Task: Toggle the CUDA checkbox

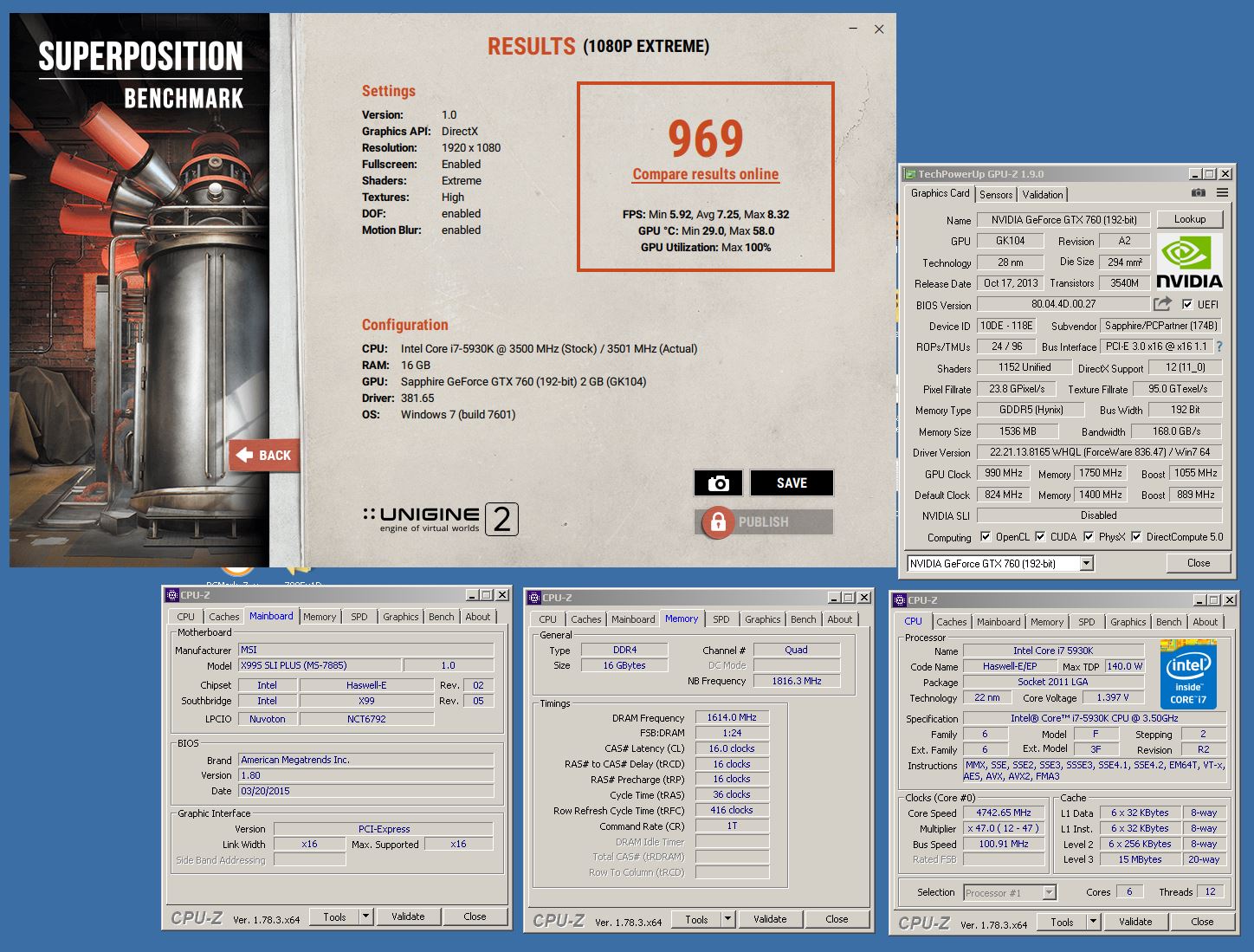Action: coord(1040,536)
